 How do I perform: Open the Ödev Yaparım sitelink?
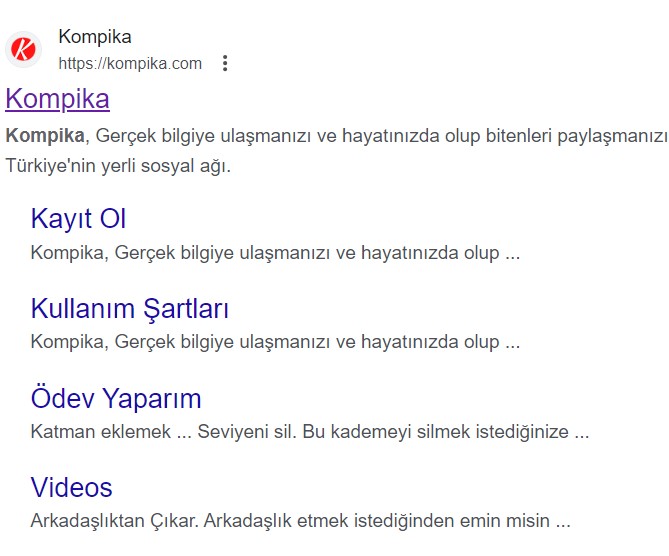pos(116,399)
